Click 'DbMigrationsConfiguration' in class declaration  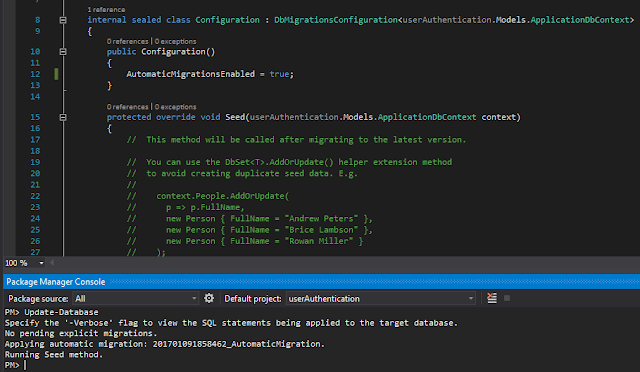pyautogui.click(x=336, y=20)
